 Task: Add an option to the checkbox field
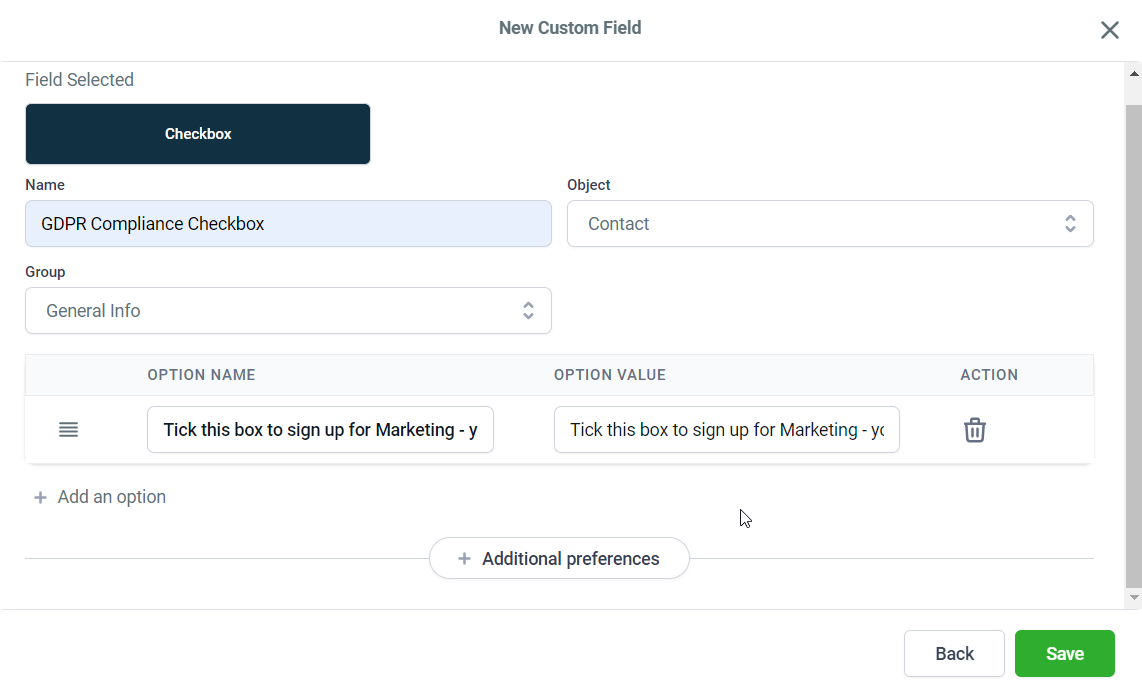pos(111,497)
